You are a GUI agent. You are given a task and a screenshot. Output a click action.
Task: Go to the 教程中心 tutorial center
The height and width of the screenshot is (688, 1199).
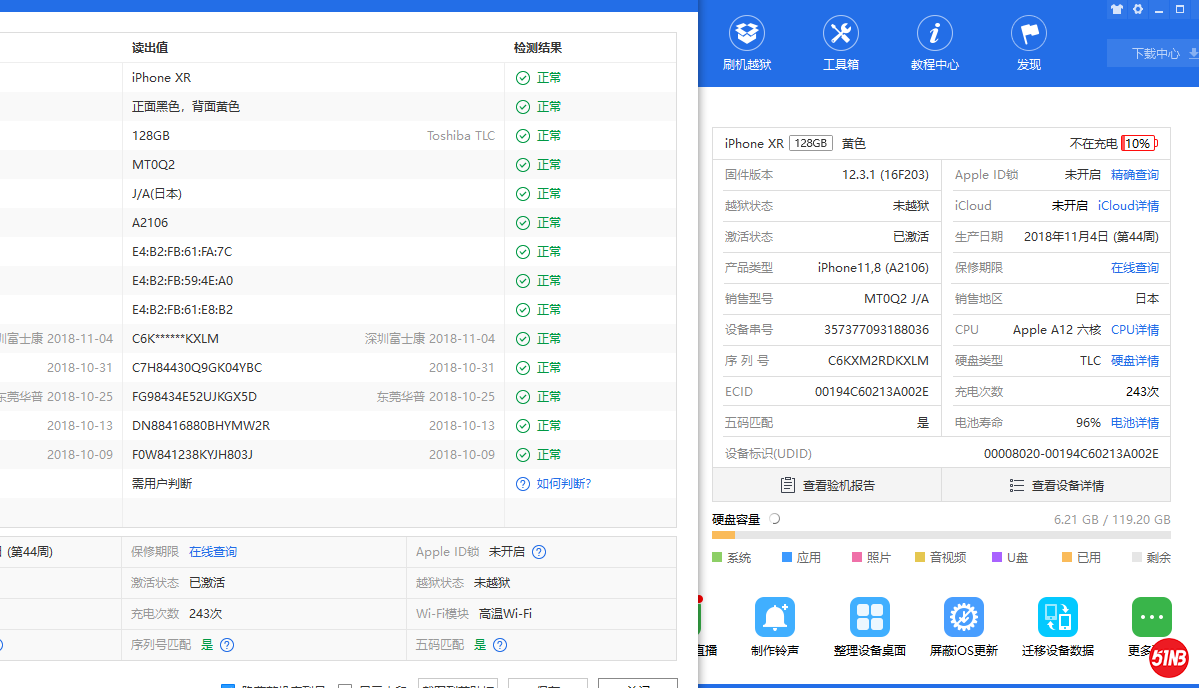[934, 43]
